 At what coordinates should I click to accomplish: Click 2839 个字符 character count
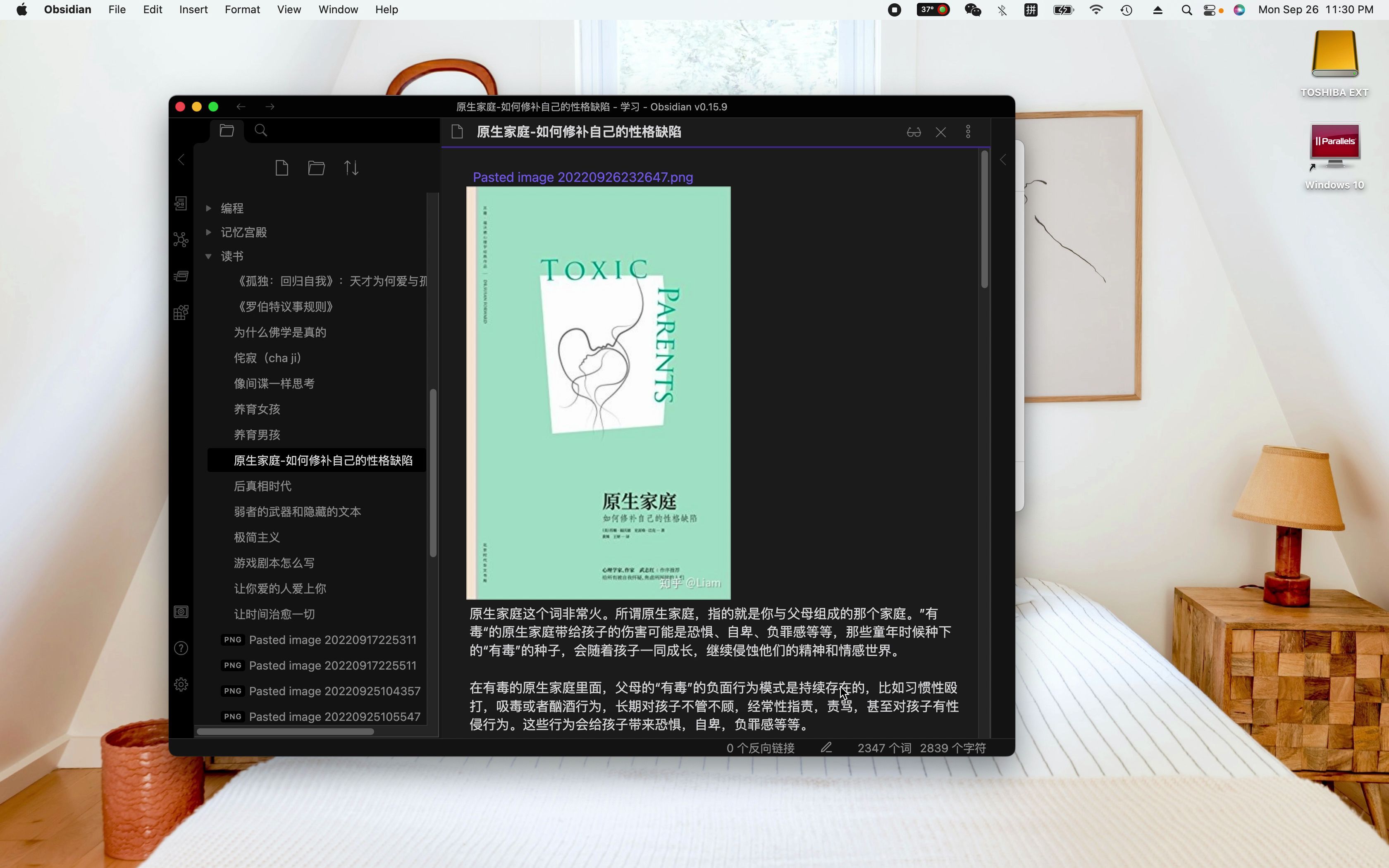tap(953, 748)
